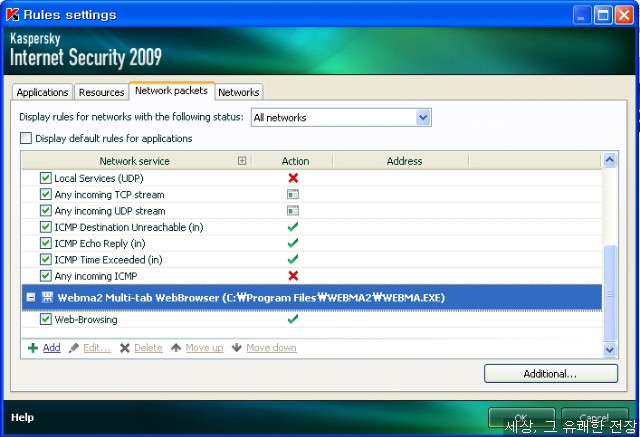Click the scrollbar up arrow of rules list
Viewport: 640px width, 437px height.
[609, 160]
